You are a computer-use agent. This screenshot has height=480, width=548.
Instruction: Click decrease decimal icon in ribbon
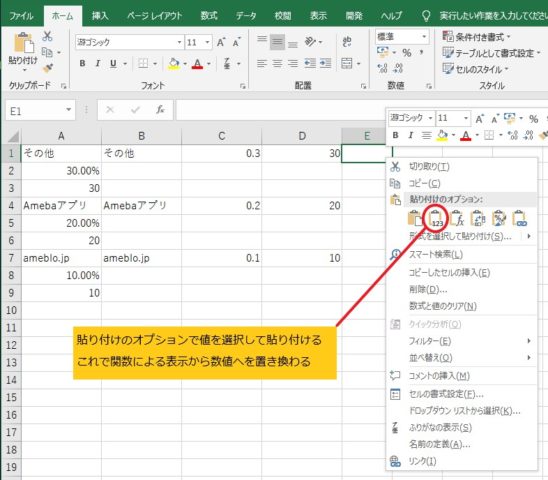click(398, 68)
